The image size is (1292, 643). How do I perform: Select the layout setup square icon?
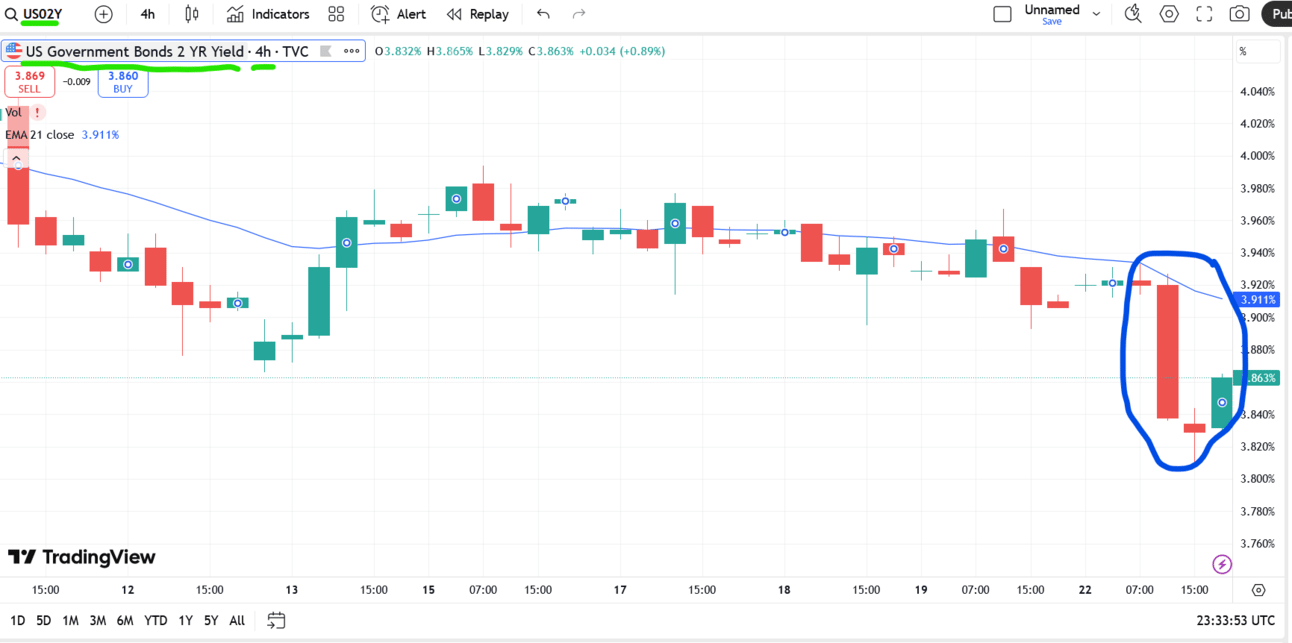[1002, 14]
